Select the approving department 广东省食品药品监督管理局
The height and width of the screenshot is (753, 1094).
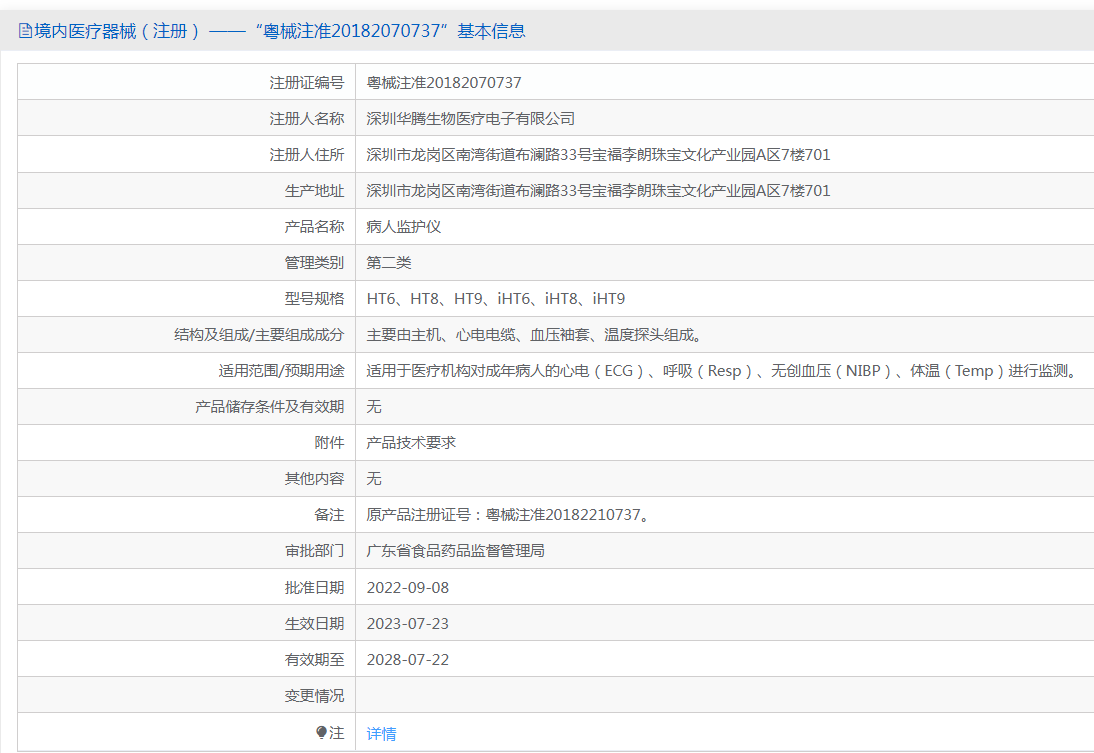455,551
